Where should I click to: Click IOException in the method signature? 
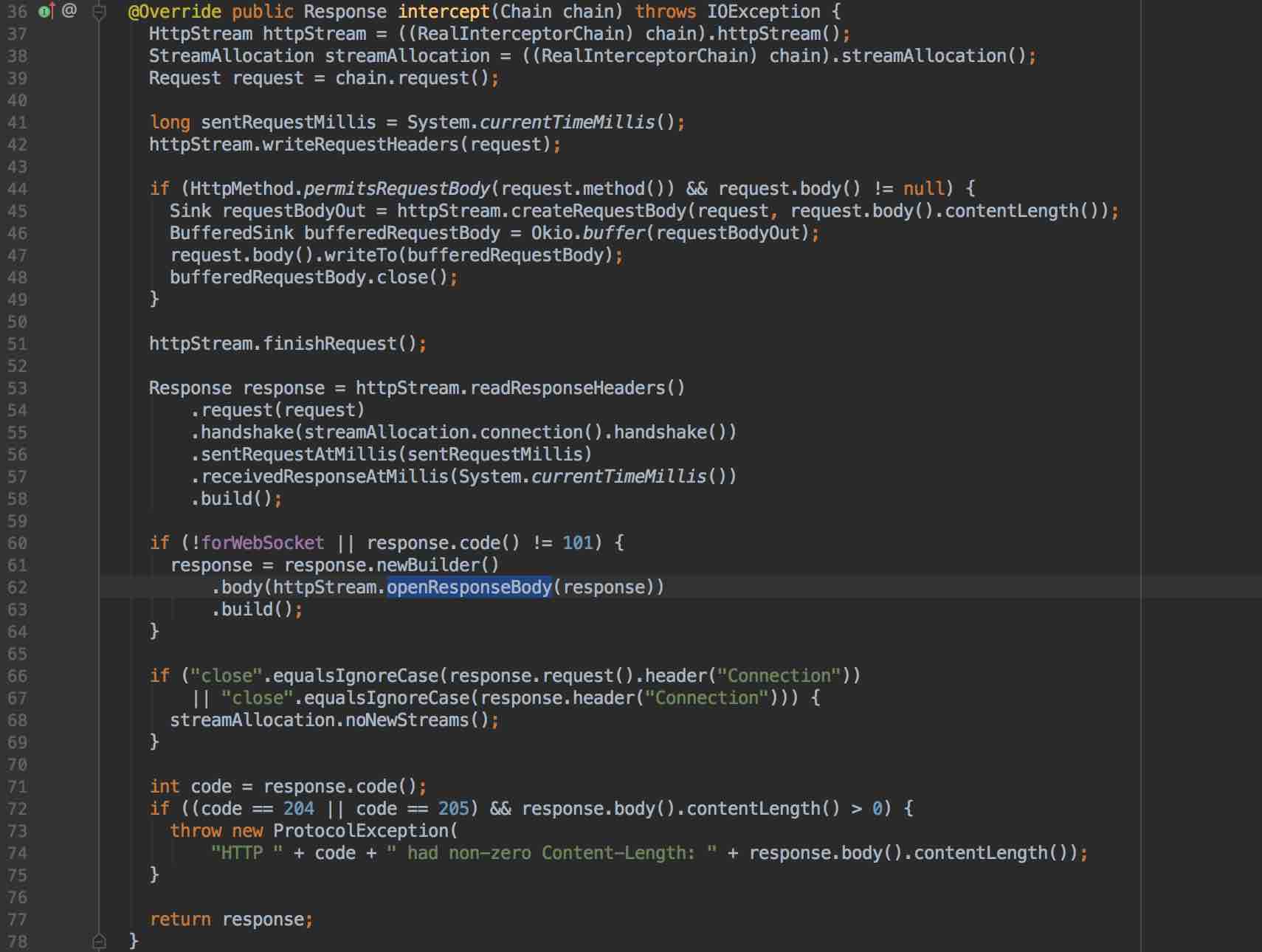pyautogui.click(x=764, y=12)
